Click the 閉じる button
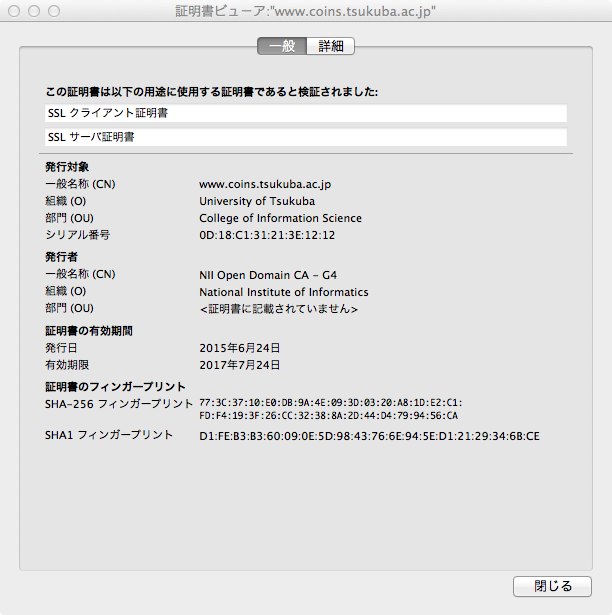 click(552, 586)
